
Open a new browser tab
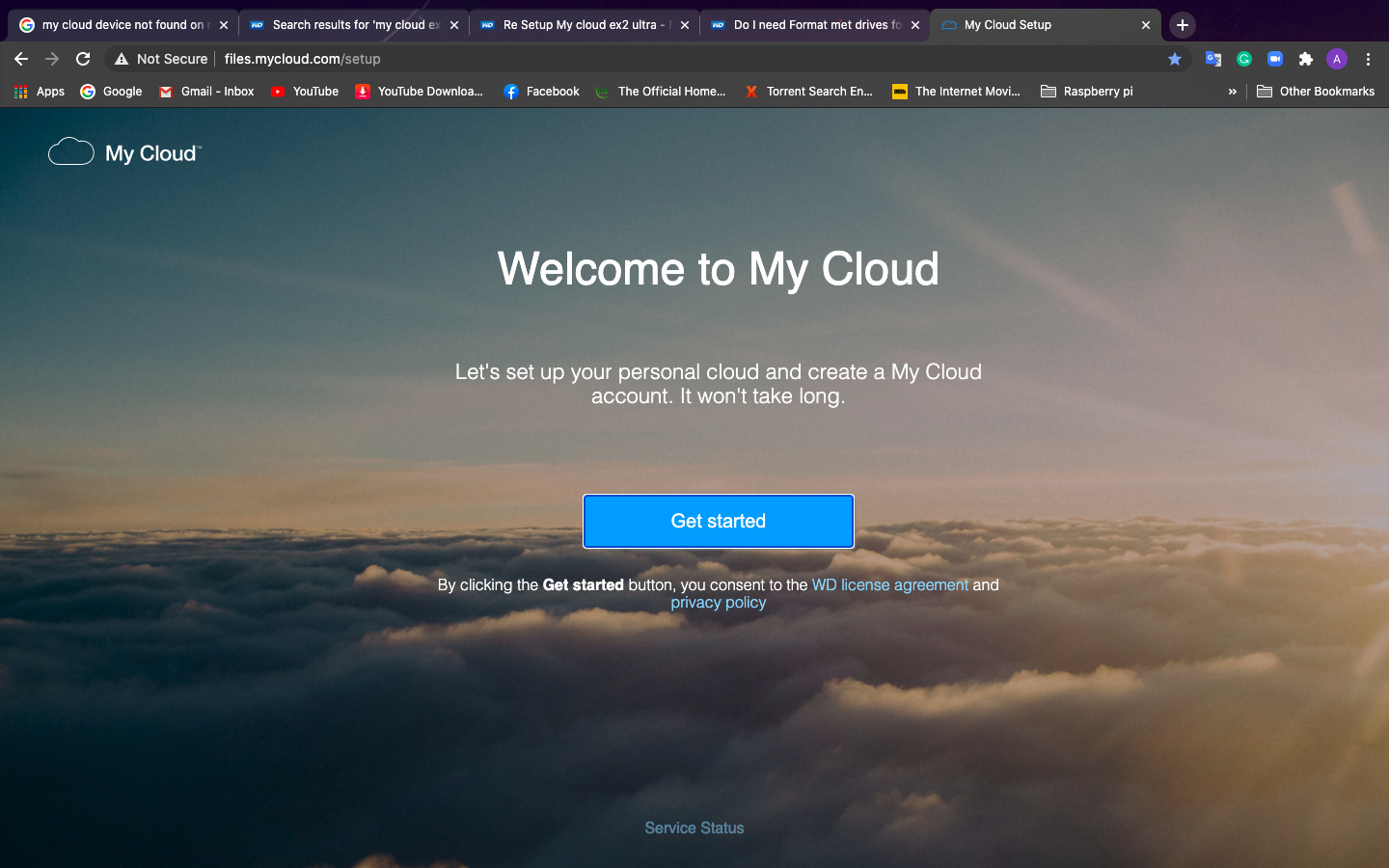pos(1183,25)
